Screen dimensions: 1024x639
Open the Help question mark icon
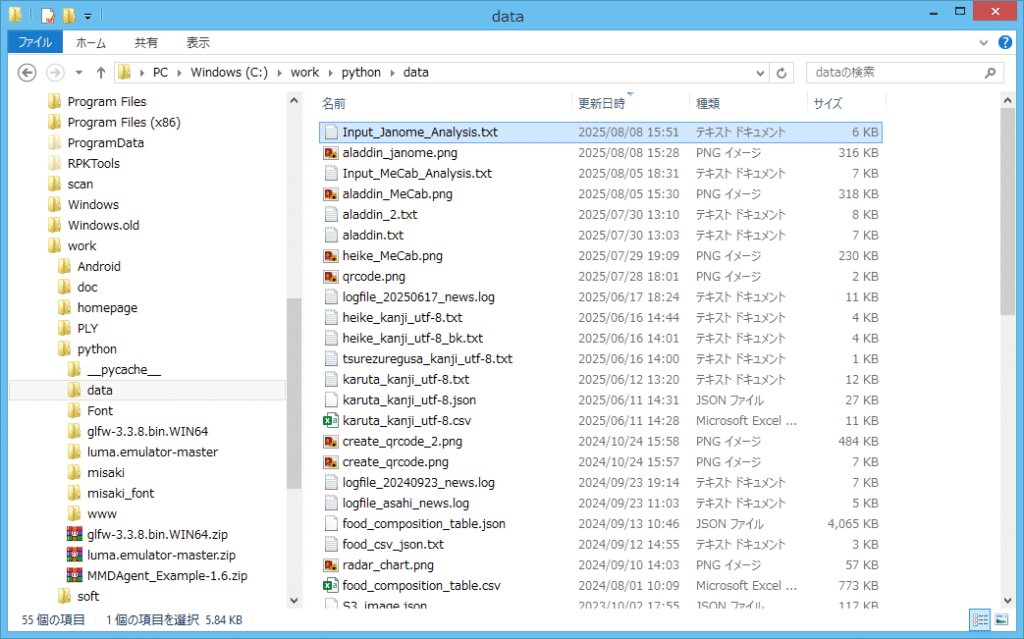click(1005, 43)
